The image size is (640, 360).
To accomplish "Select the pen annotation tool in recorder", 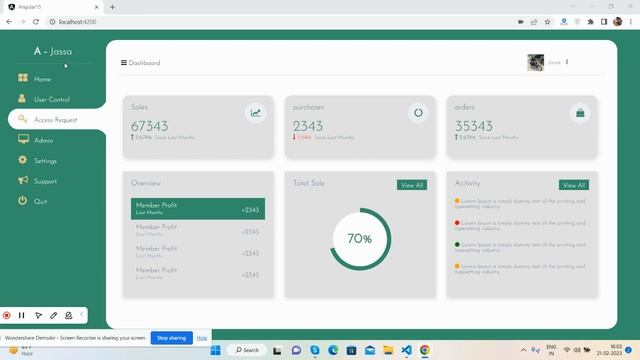I will click(53, 315).
